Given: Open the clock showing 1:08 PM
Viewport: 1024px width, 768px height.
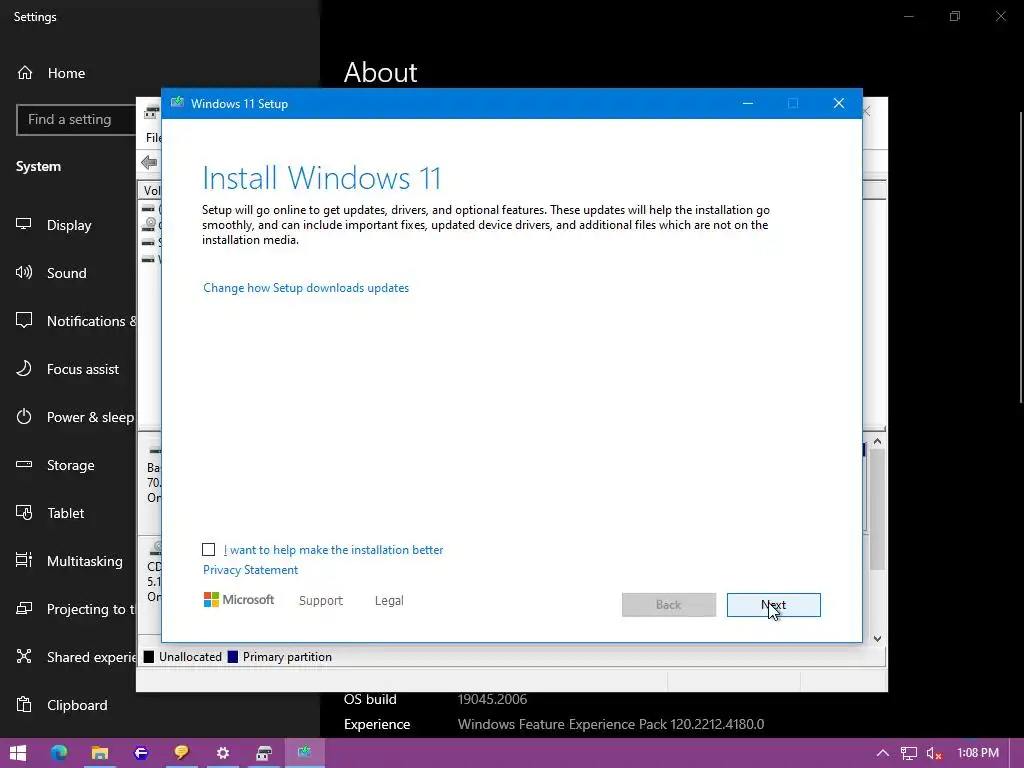Looking at the screenshot, I should pos(978,753).
